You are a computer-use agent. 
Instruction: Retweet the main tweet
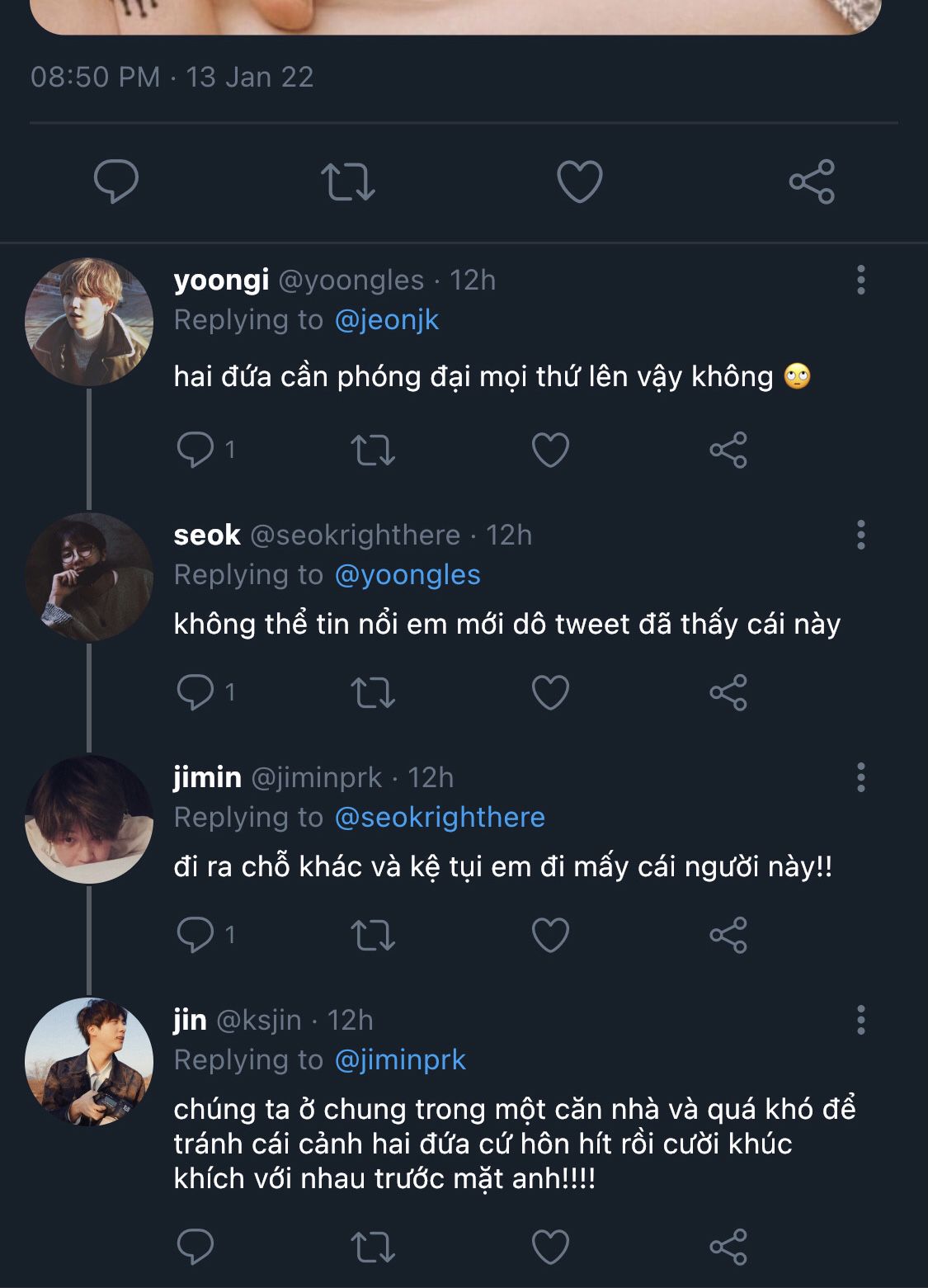pos(347,182)
